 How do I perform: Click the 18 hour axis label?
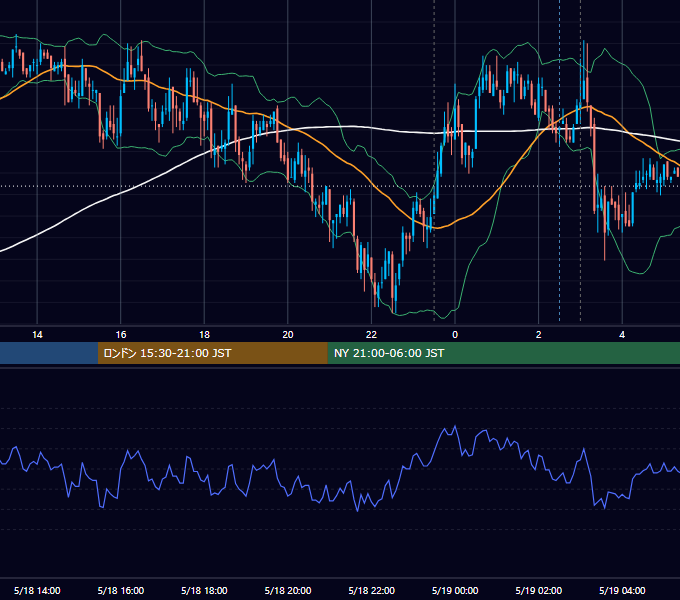[204, 335]
